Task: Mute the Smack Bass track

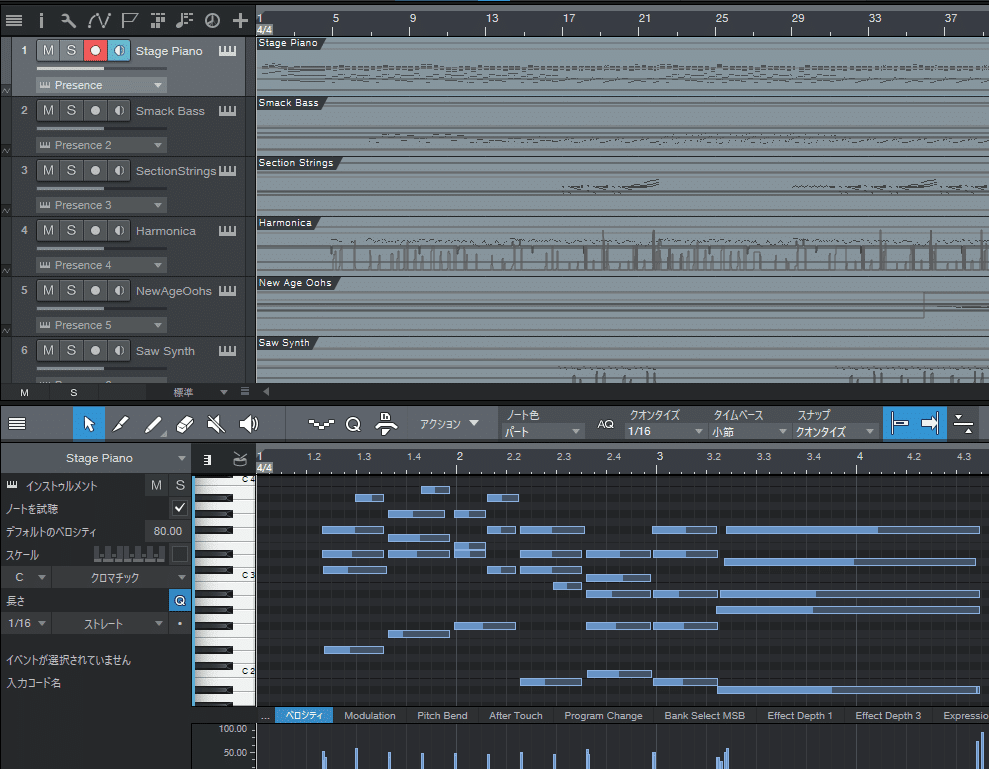Action: click(x=48, y=110)
